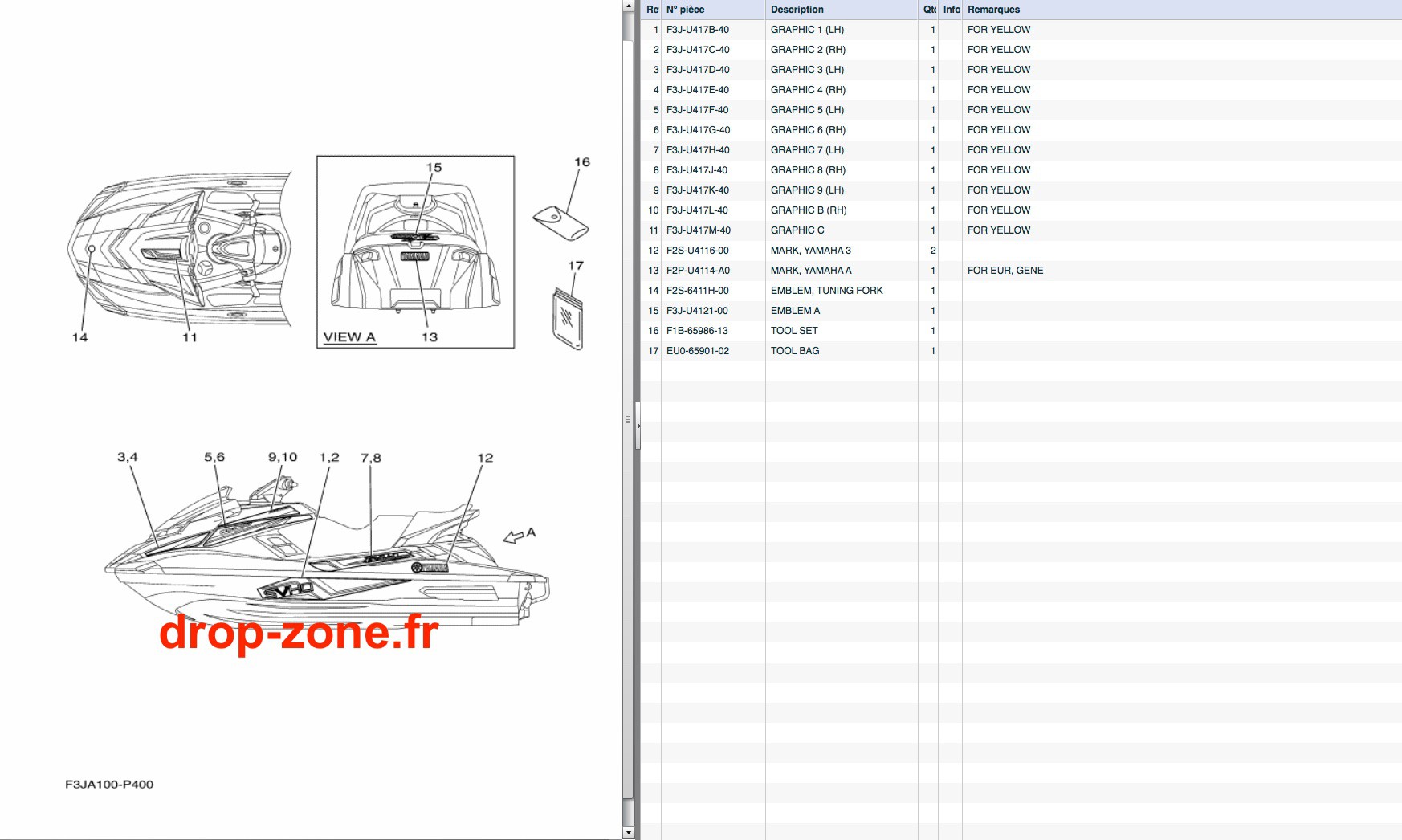Select the MARK, YAMAHA 3 row
Image resolution: width=1402 pixels, height=840 pixels.
[1021, 251]
